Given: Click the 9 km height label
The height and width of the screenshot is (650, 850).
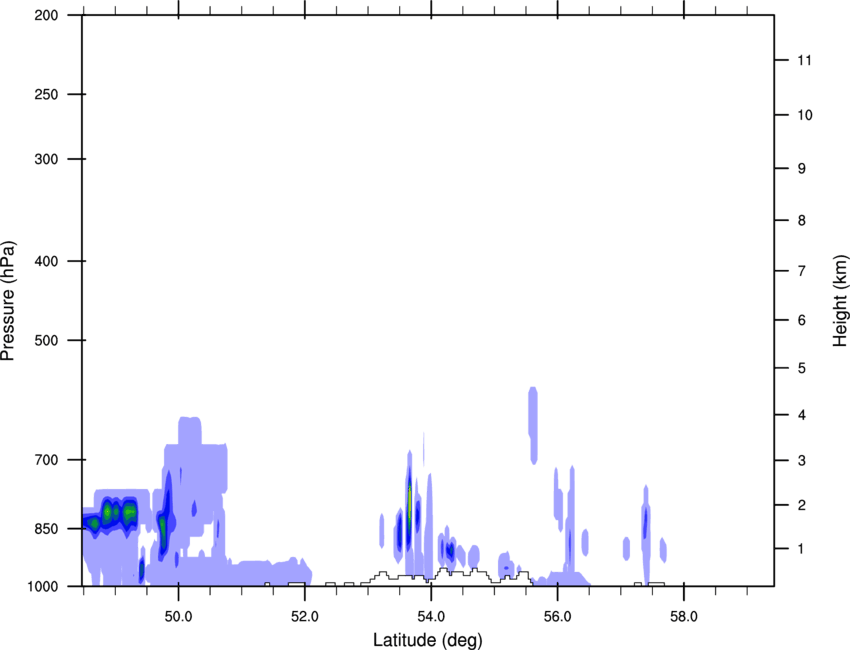Looking at the screenshot, I should pos(802,169).
